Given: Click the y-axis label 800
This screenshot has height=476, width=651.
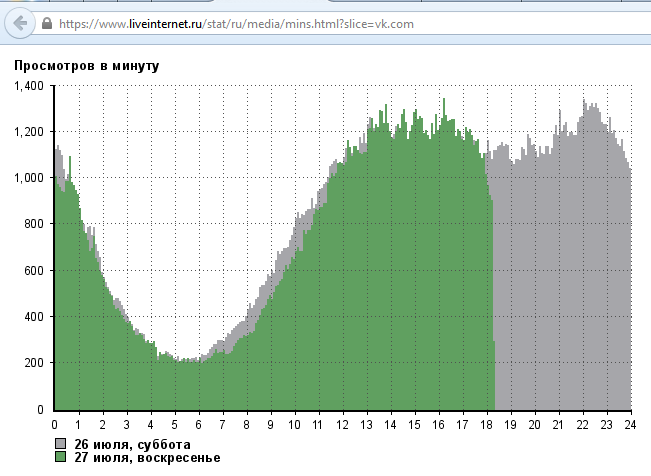Looking at the screenshot, I should (x=34, y=224).
